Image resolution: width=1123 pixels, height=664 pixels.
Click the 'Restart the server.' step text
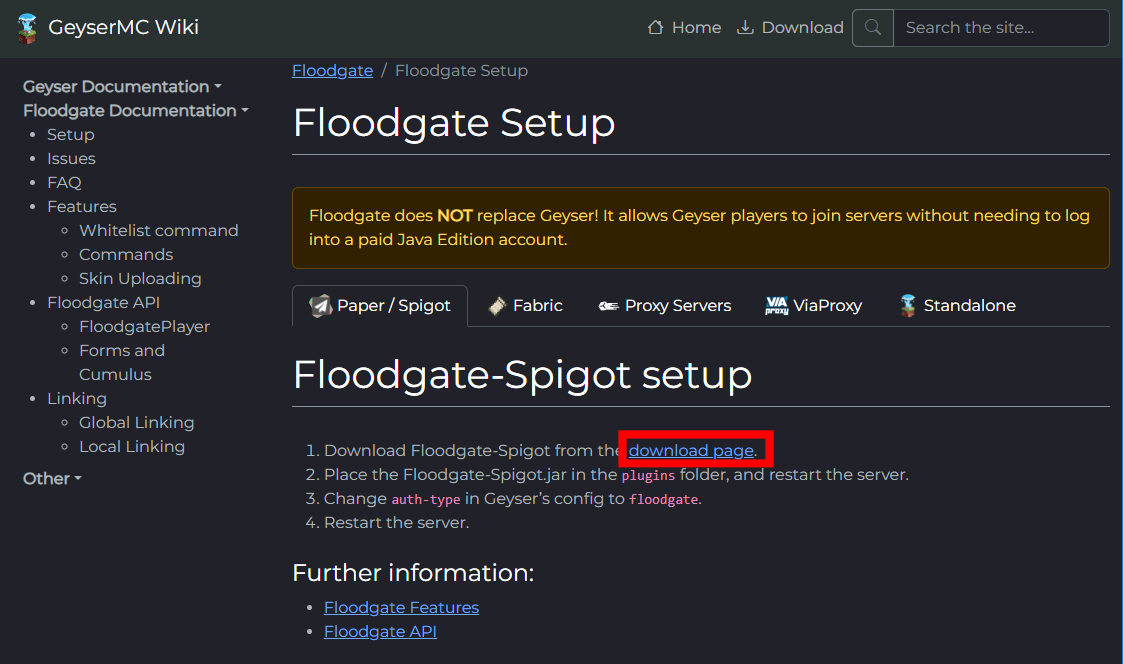point(396,523)
